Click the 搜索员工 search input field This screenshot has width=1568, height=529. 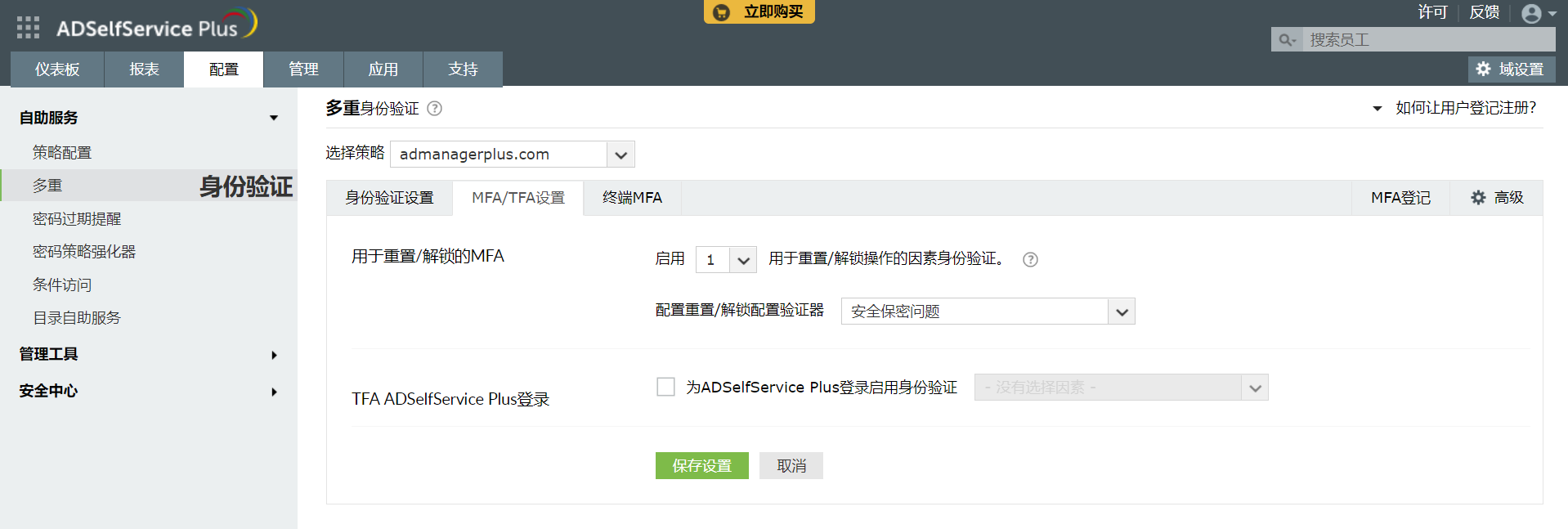click(1427, 39)
